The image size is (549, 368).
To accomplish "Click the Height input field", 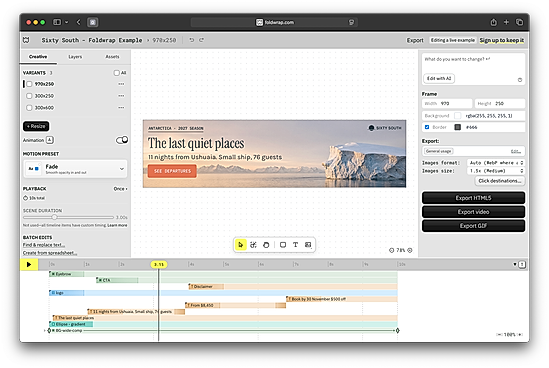I will (500, 104).
